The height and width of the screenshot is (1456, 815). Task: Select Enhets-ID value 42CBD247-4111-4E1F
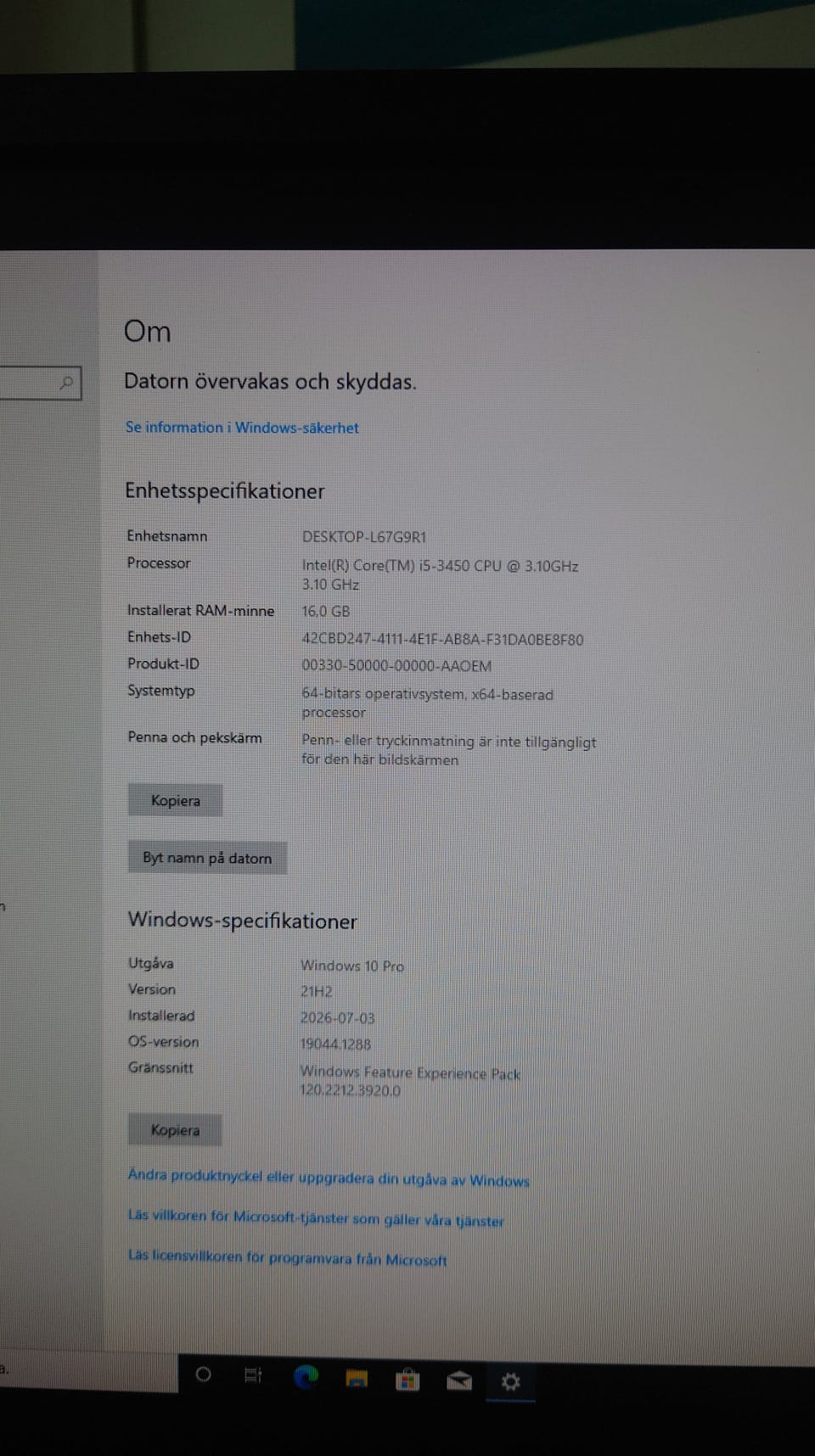(442, 640)
